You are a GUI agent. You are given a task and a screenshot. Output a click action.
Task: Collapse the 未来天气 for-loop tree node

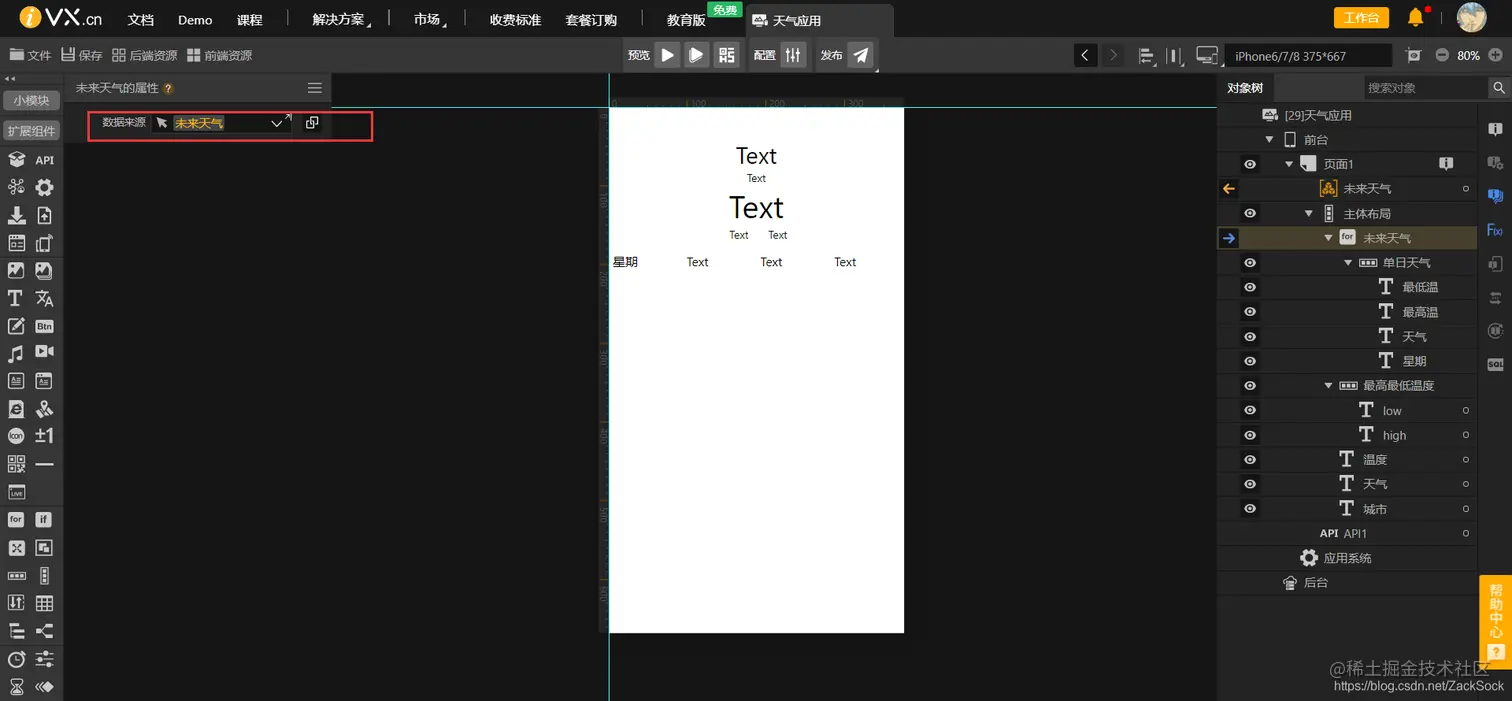coord(1328,238)
